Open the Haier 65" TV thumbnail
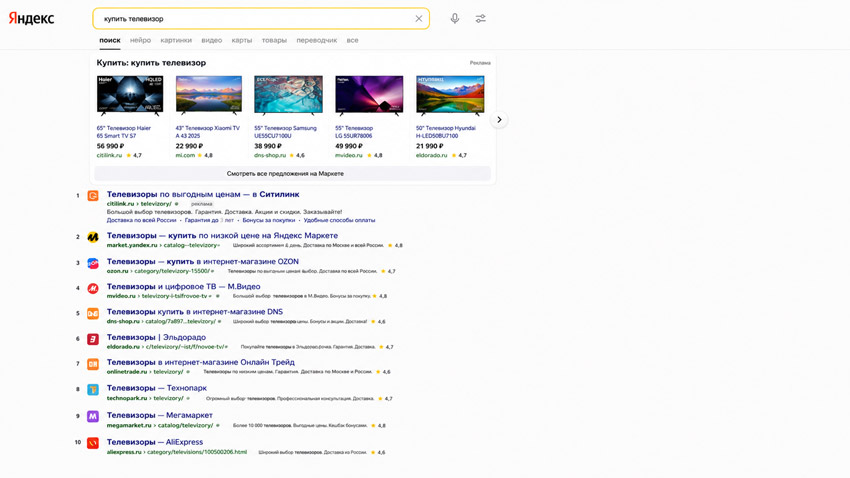The image size is (850, 478). 130,95
